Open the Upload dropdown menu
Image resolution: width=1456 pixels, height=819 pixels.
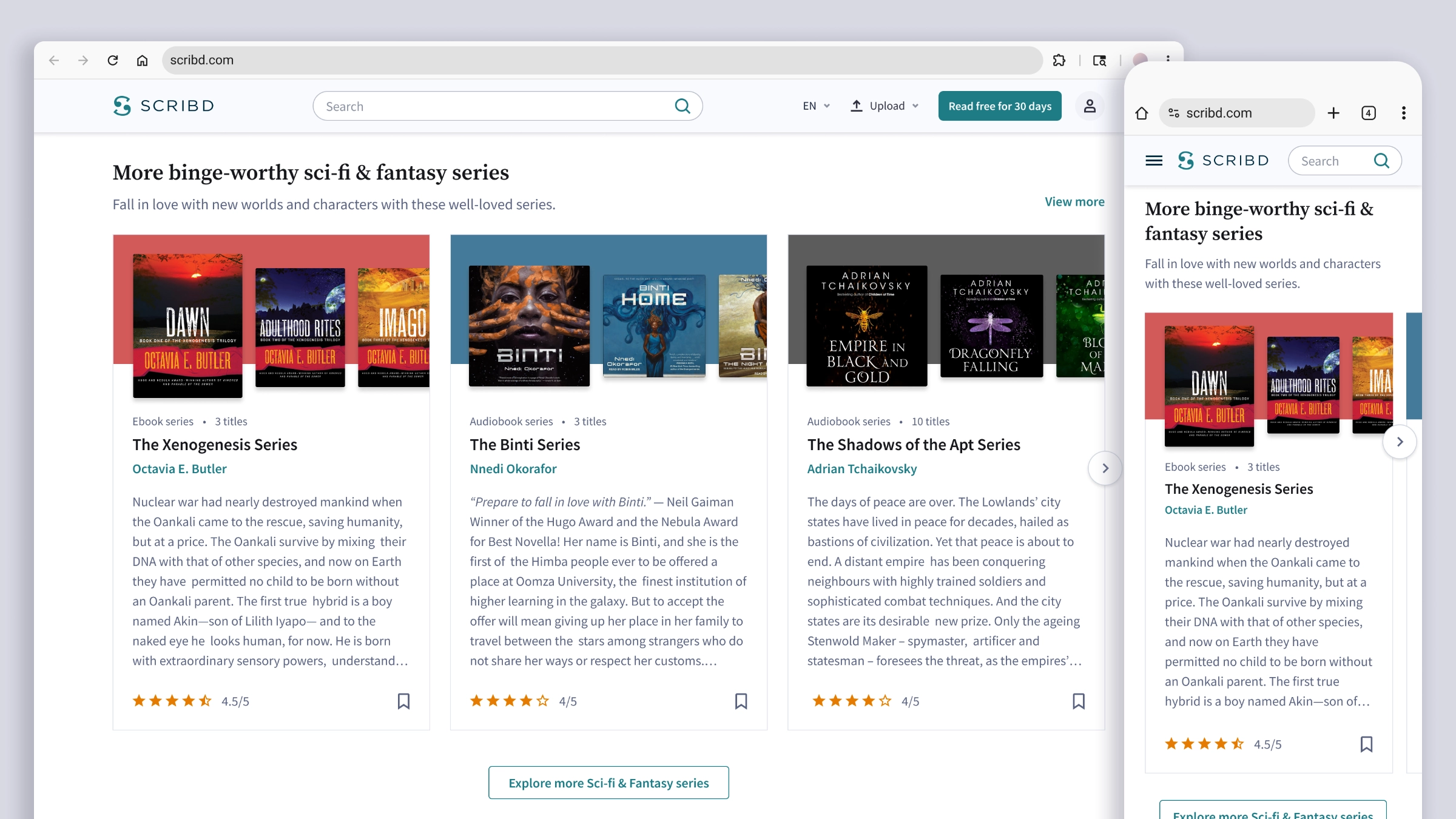(x=885, y=106)
